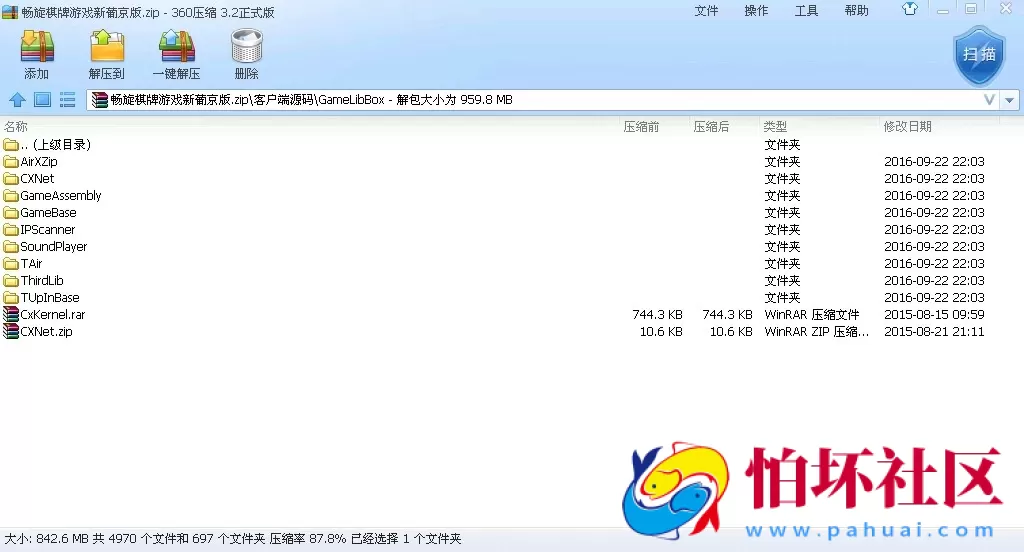1024x552 pixels.
Task: Expand the V chevron in address bar
Action: coord(989,100)
